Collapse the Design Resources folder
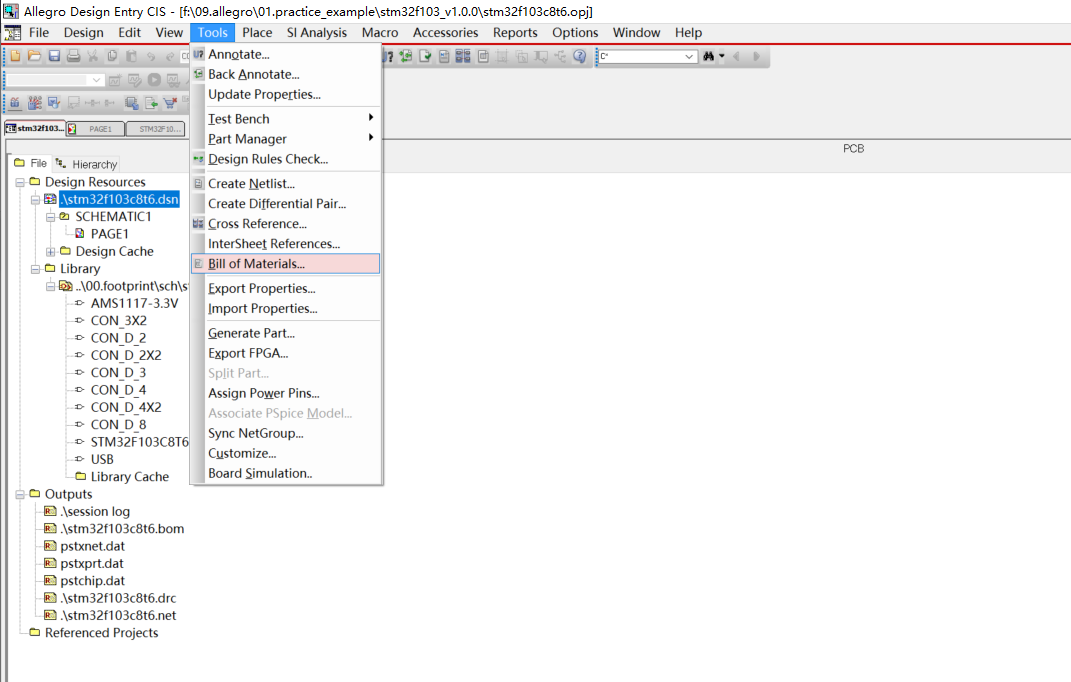 pyautogui.click(x=20, y=182)
